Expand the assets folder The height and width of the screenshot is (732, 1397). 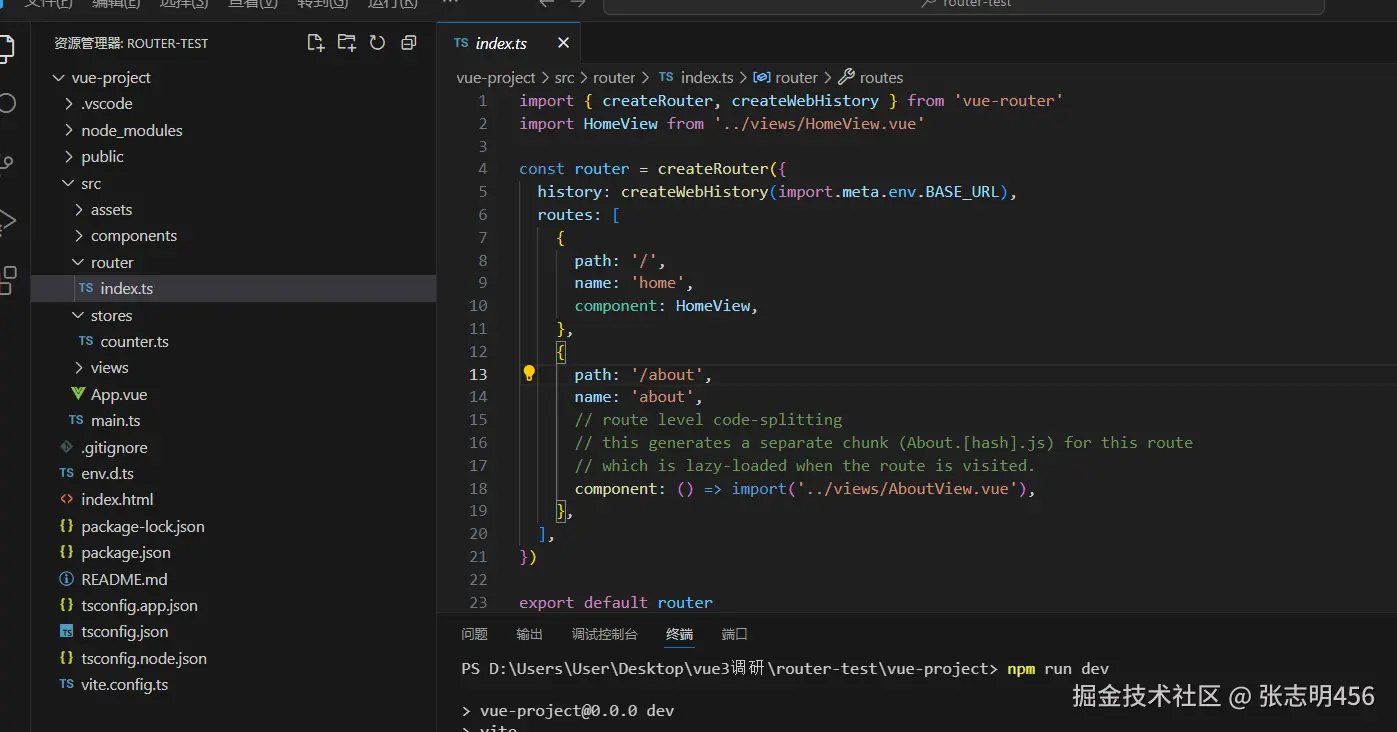pyautogui.click(x=111, y=210)
